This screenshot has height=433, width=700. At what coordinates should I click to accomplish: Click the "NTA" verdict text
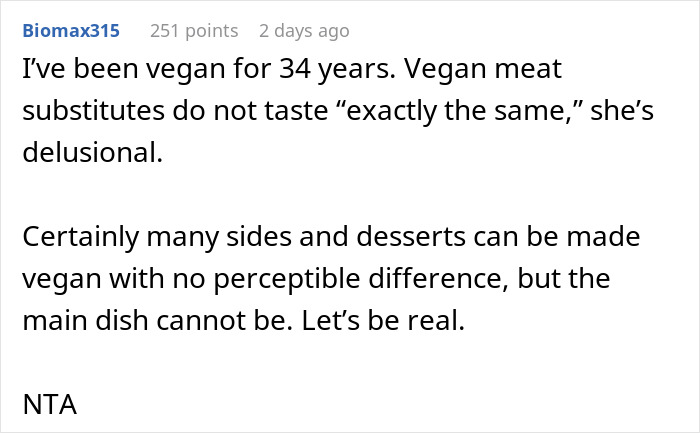(50, 405)
